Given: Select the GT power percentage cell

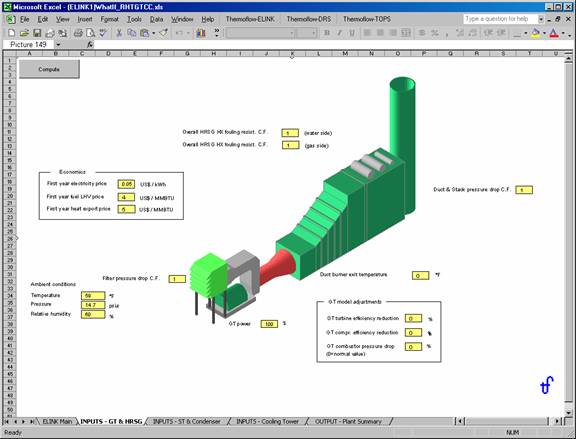Looking at the screenshot, I should pyautogui.click(x=269, y=324).
